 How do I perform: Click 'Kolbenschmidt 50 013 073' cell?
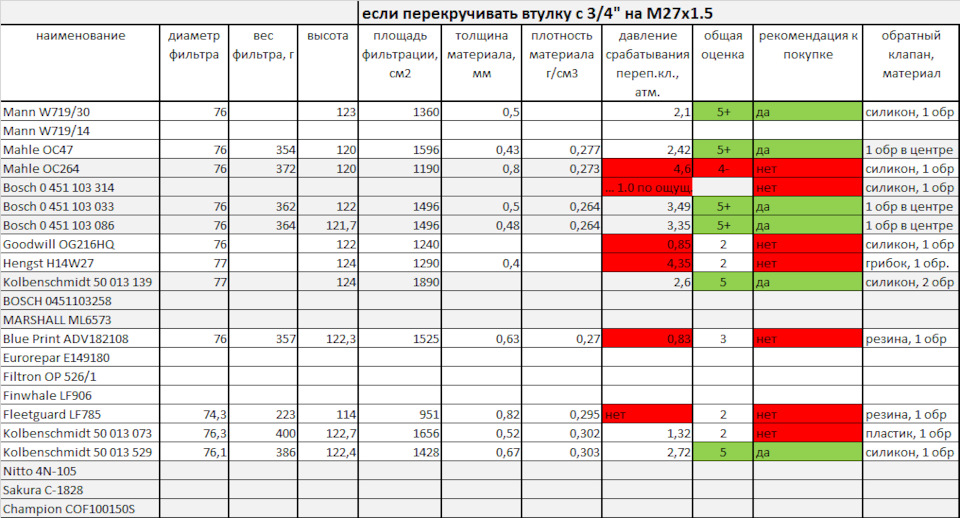(x=80, y=434)
